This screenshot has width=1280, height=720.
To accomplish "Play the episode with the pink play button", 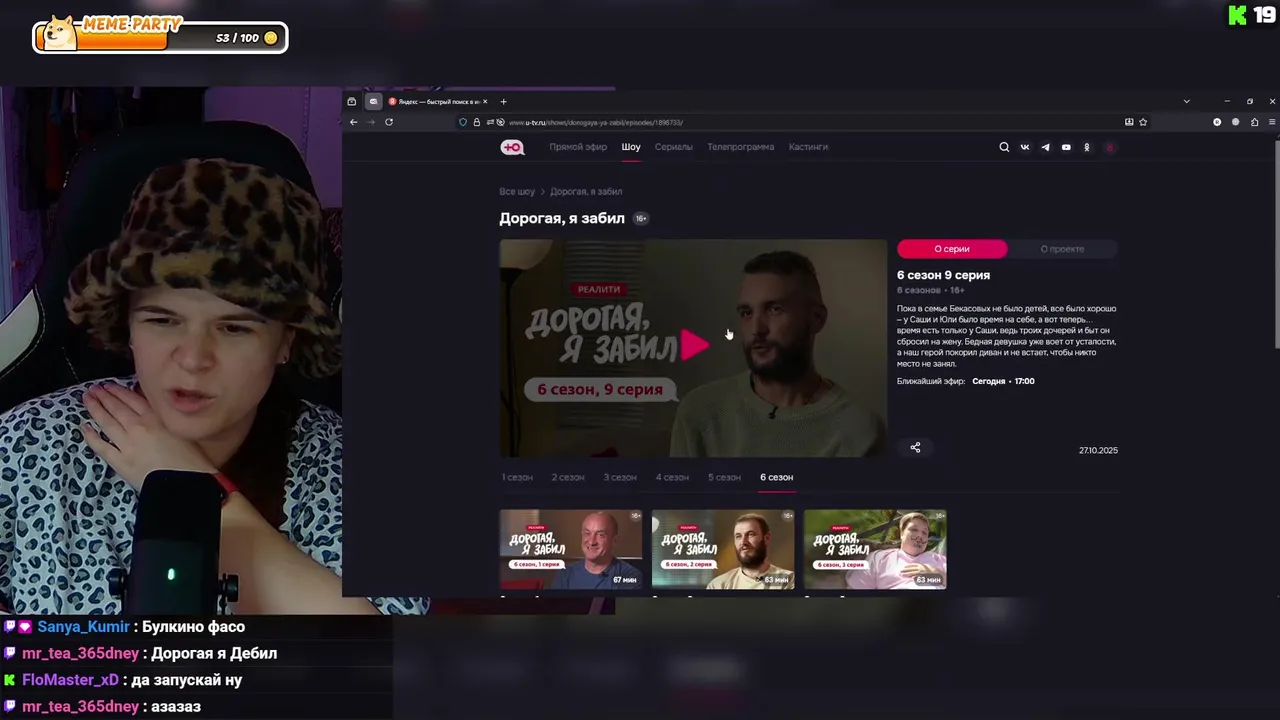I will tap(694, 345).
